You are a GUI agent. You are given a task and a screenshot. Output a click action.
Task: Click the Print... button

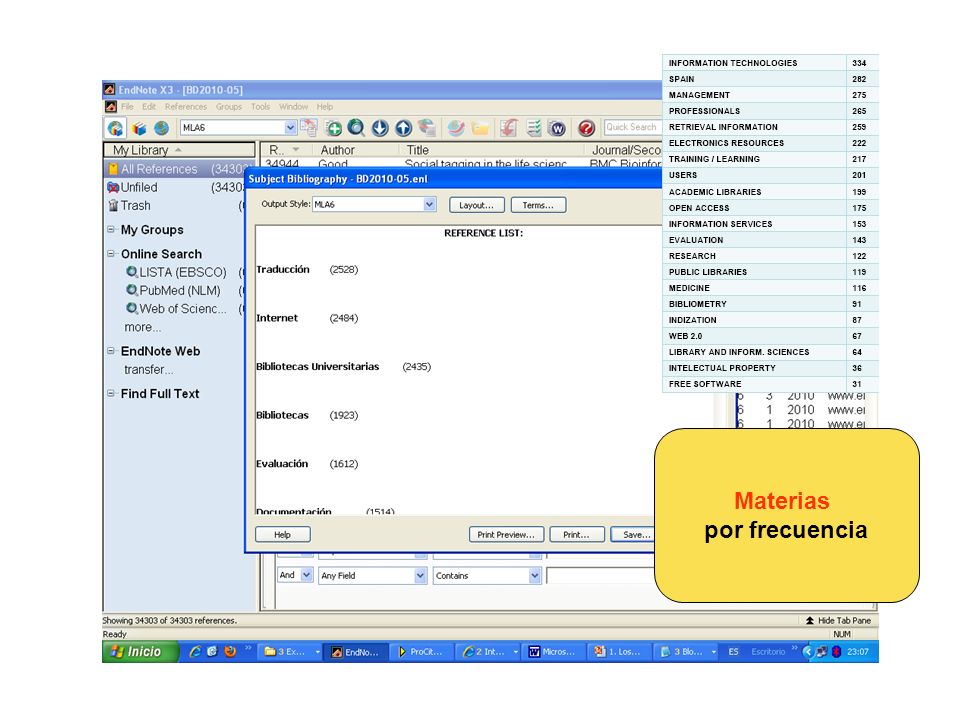(x=576, y=534)
